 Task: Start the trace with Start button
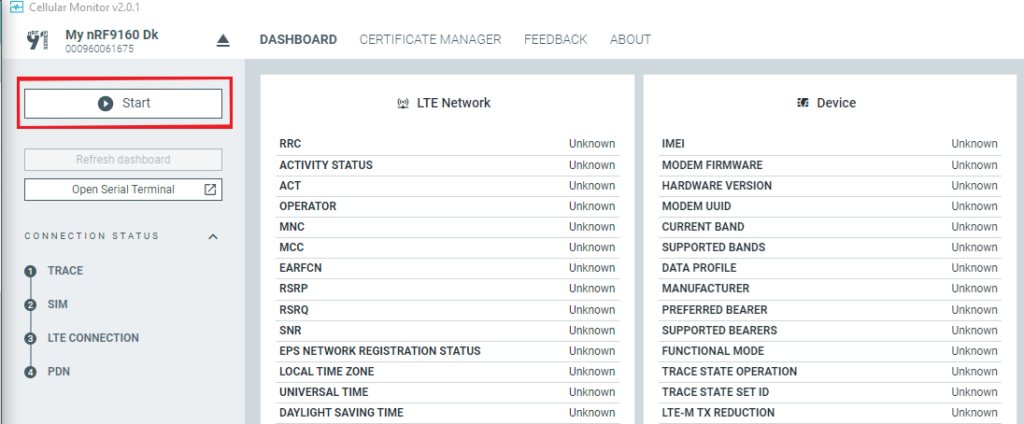(123, 103)
